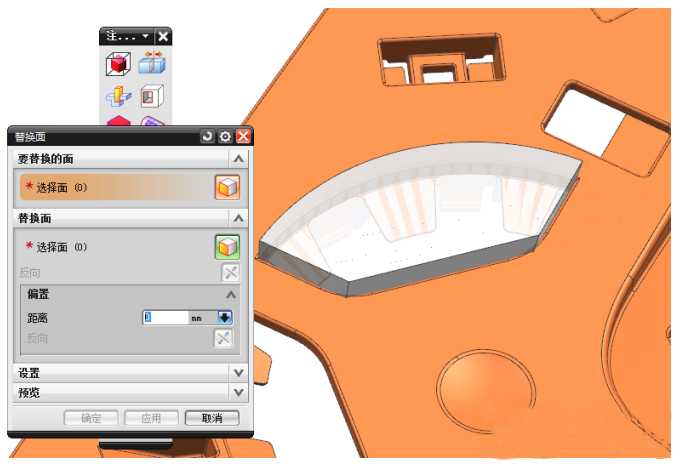Image resolution: width=680 pixels, height=466 pixels.
Task: Open the floating toolbar title dropdown menu
Action: point(147,36)
